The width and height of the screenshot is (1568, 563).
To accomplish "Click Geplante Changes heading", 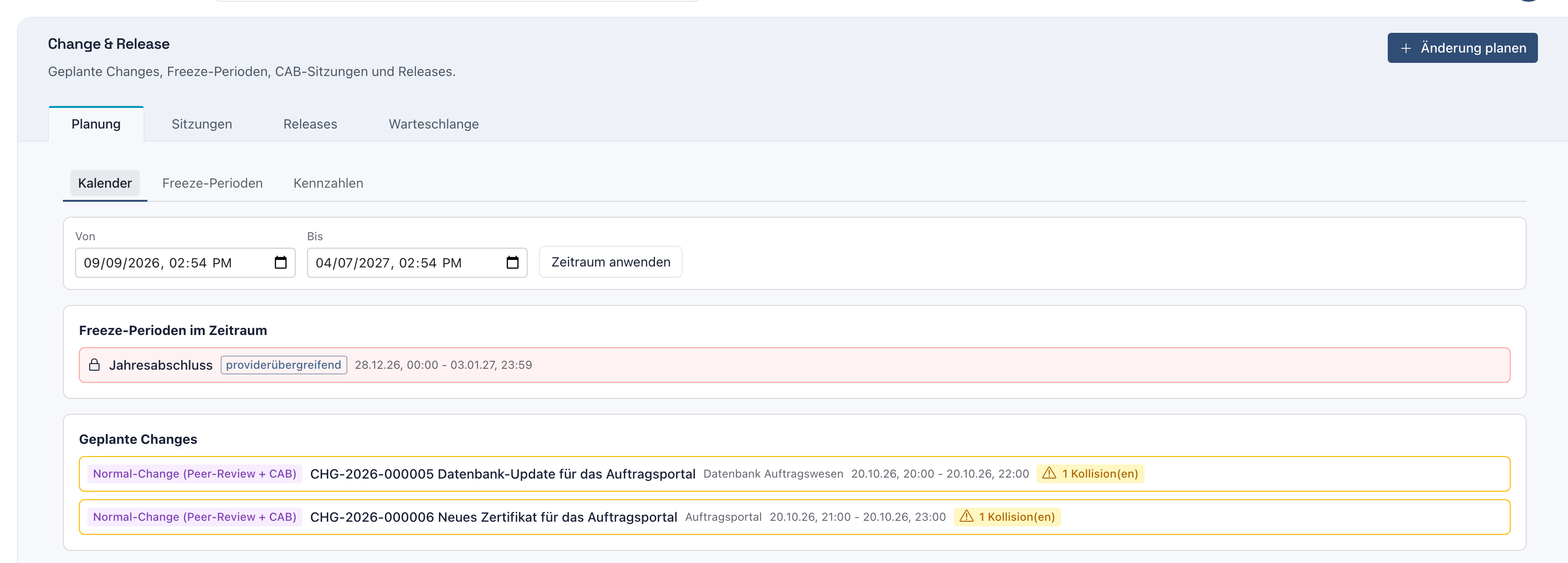I will pyautogui.click(x=138, y=439).
